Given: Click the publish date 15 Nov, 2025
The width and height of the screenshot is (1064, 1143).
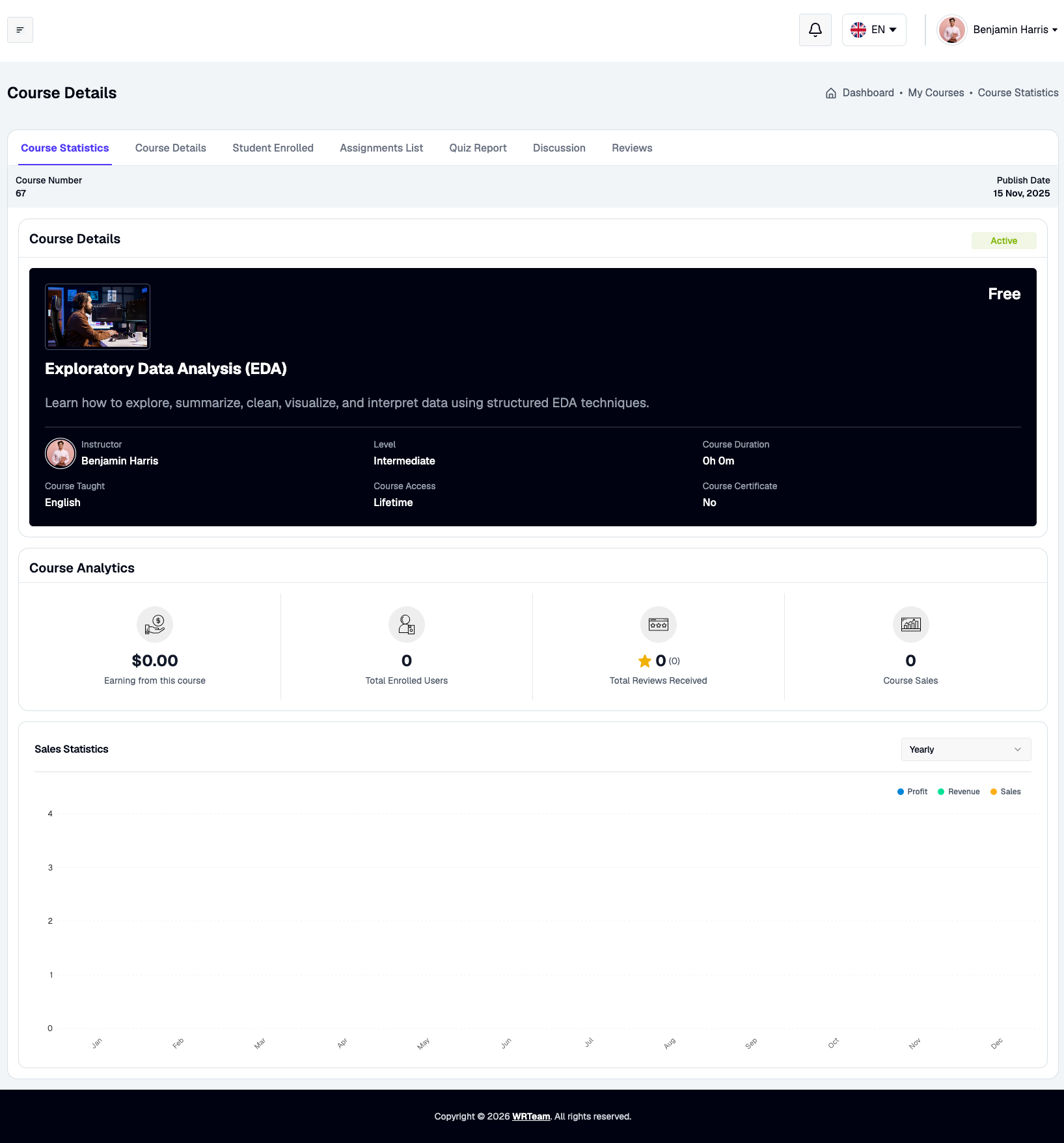Looking at the screenshot, I should 1021,194.
